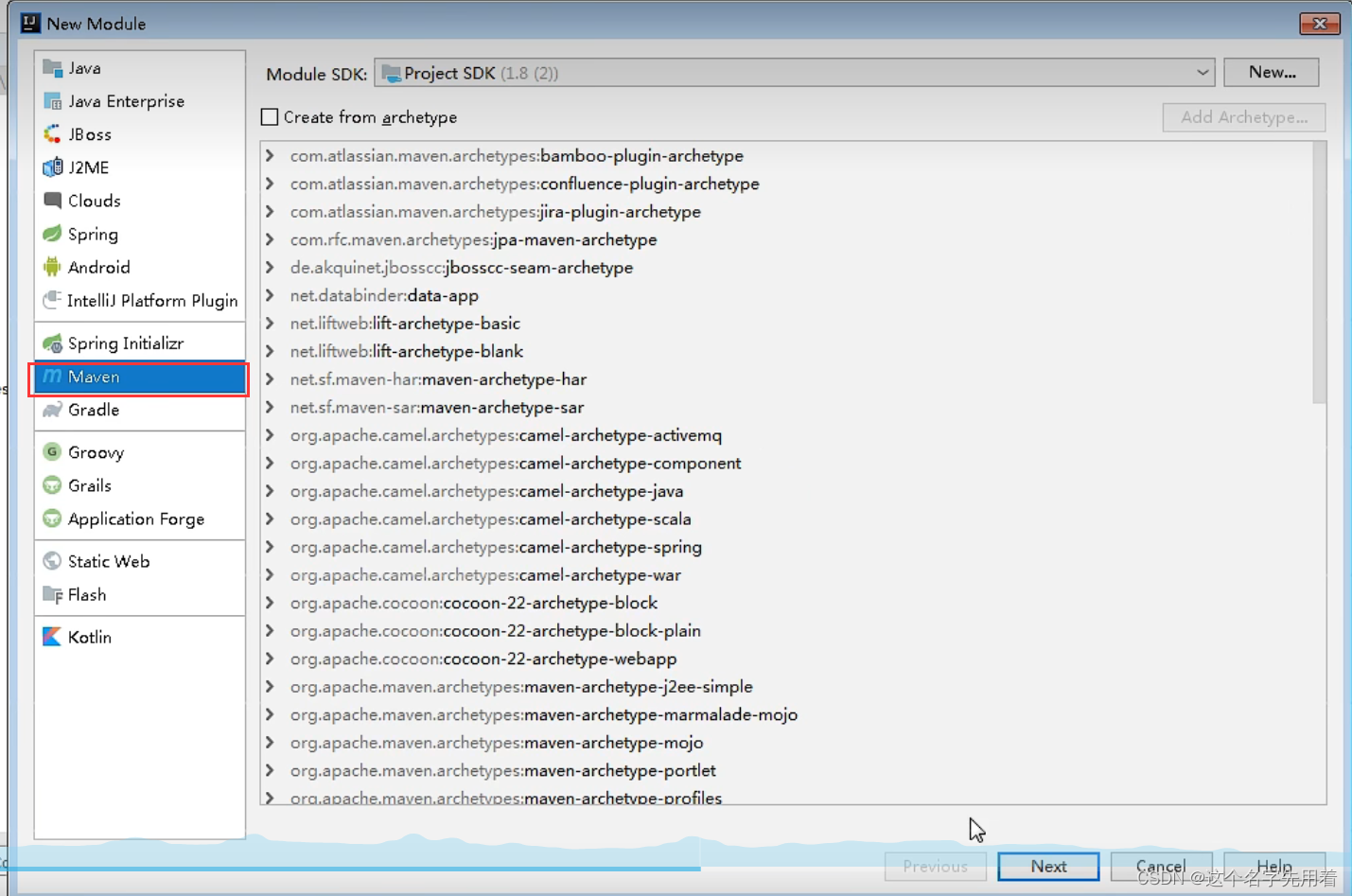This screenshot has width=1352, height=896.
Task: Select Java module type
Action: pyautogui.click(x=140, y=68)
